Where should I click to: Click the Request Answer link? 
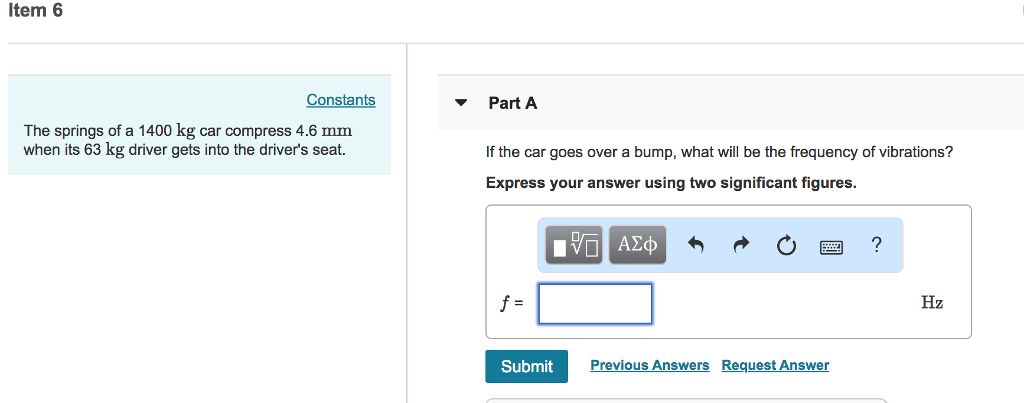point(775,365)
